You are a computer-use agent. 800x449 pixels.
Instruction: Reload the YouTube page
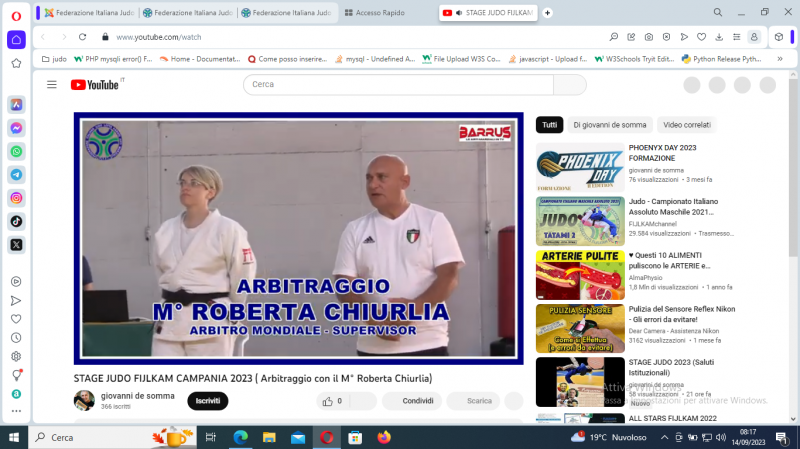coord(82,37)
